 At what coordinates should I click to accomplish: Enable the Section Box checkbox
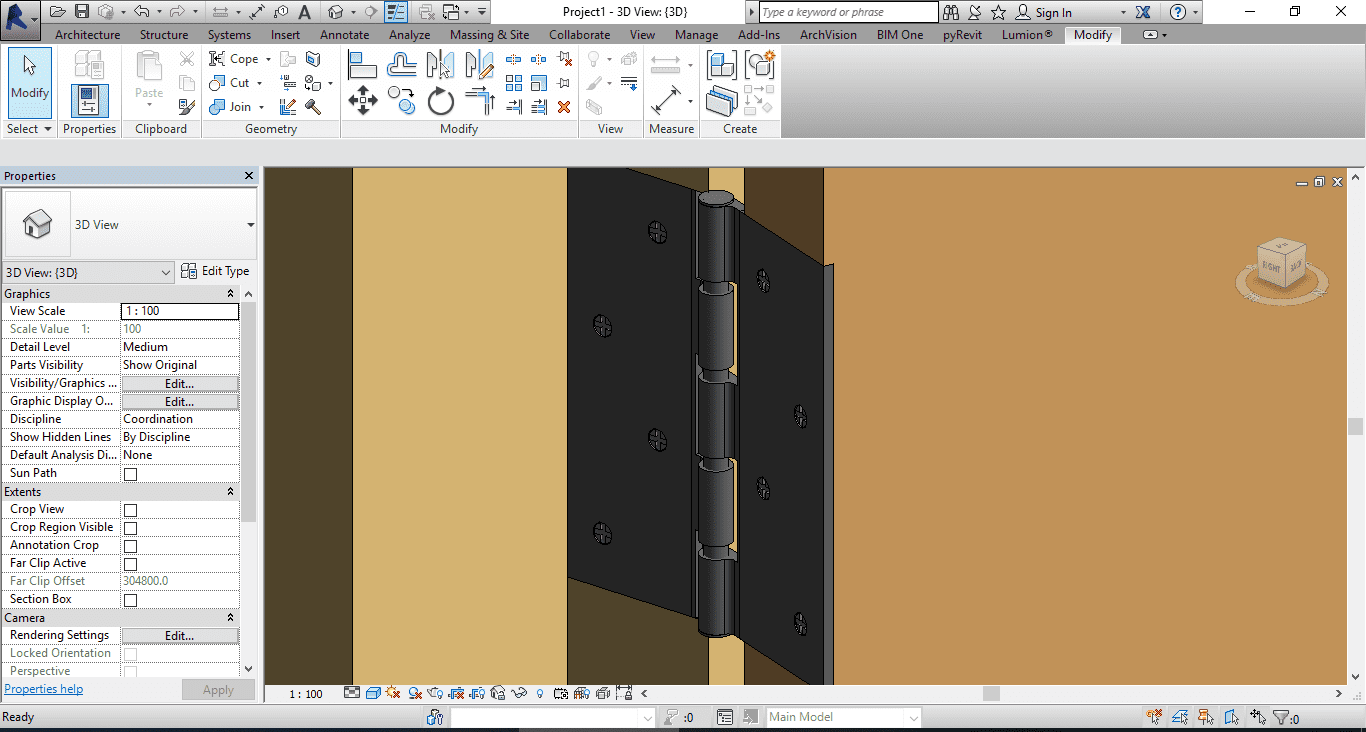point(130,600)
